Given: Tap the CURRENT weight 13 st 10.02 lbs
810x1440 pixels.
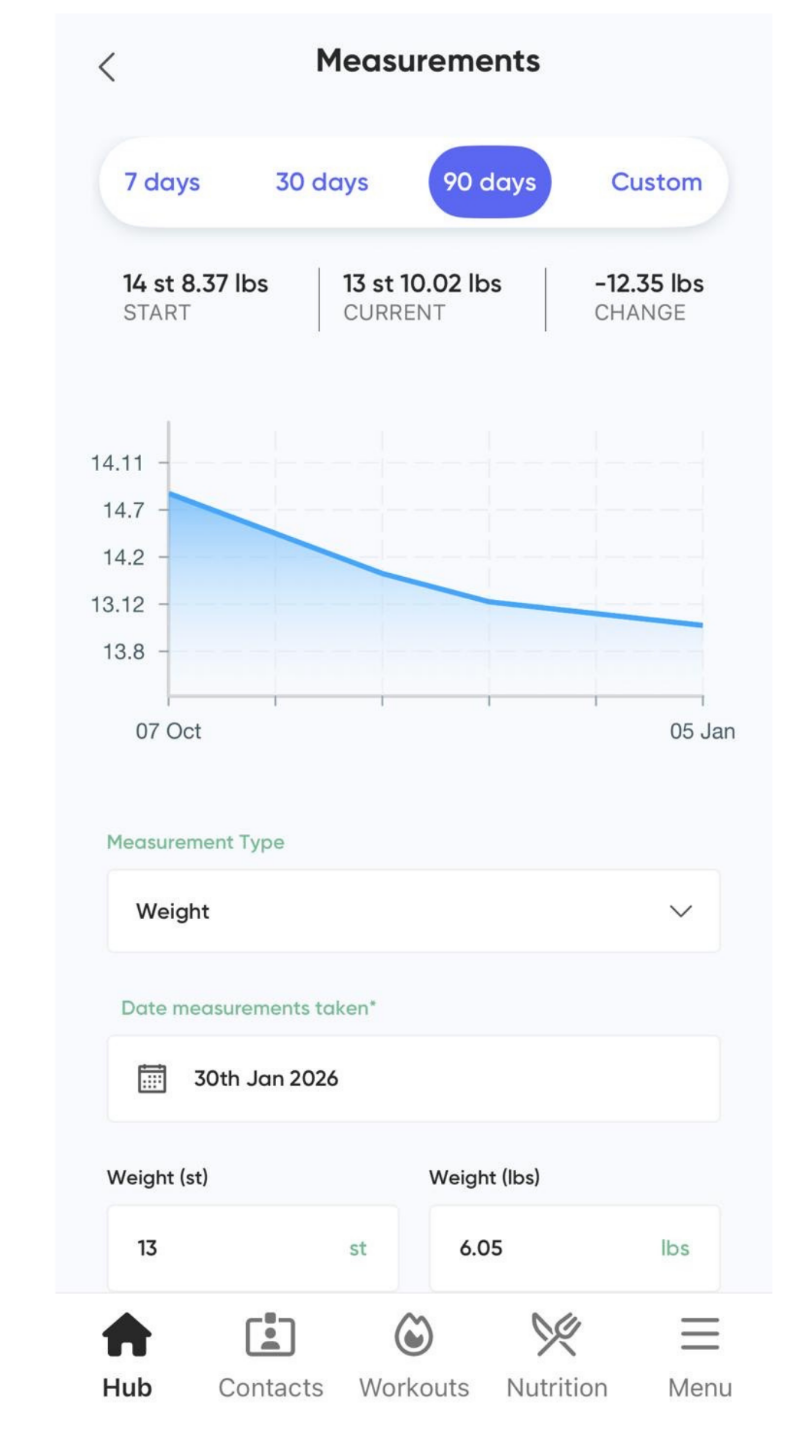Looking at the screenshot, I should tap(422, 285).
